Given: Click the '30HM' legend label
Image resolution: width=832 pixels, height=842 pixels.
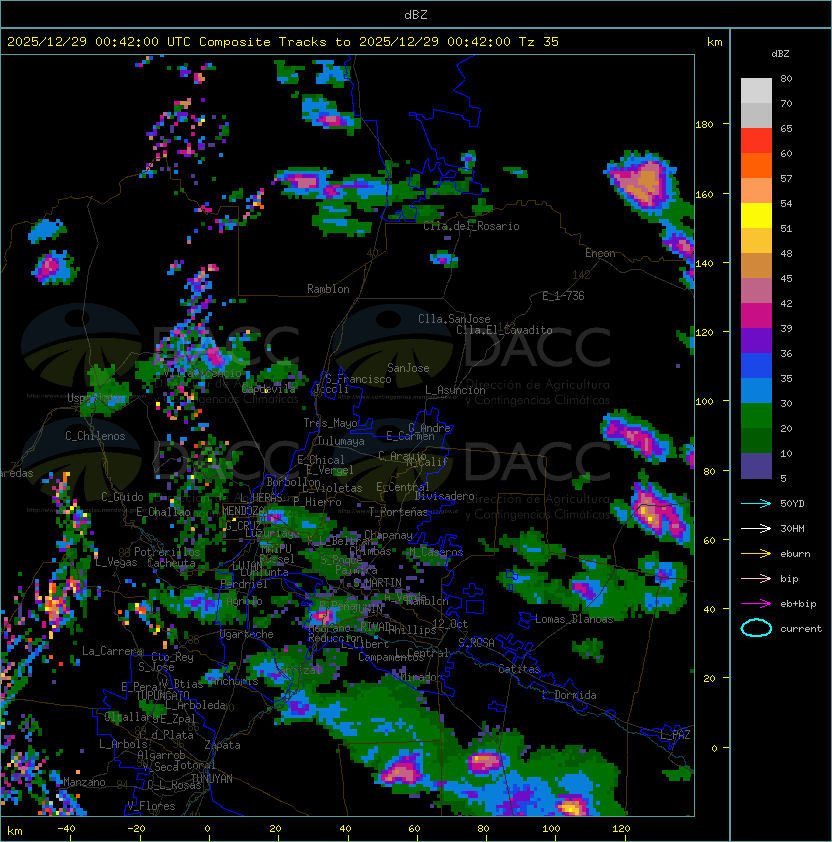Looking at the screenshot, I should pos(792,528).
